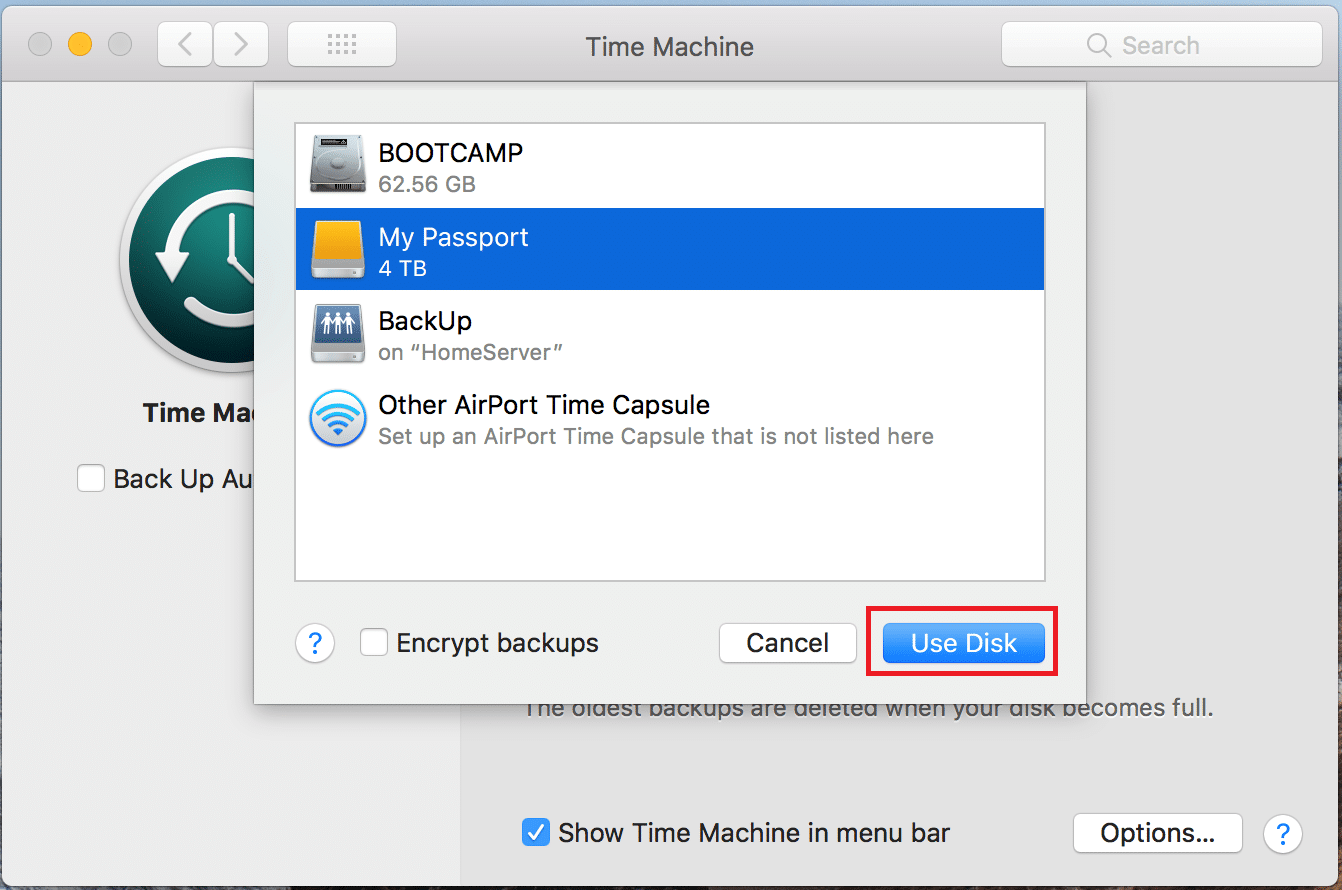Viewport: 1342px width, 890px height.
Task: Select the BOOTCAMP 62.56 GB disk row
Action: point(670,166)
